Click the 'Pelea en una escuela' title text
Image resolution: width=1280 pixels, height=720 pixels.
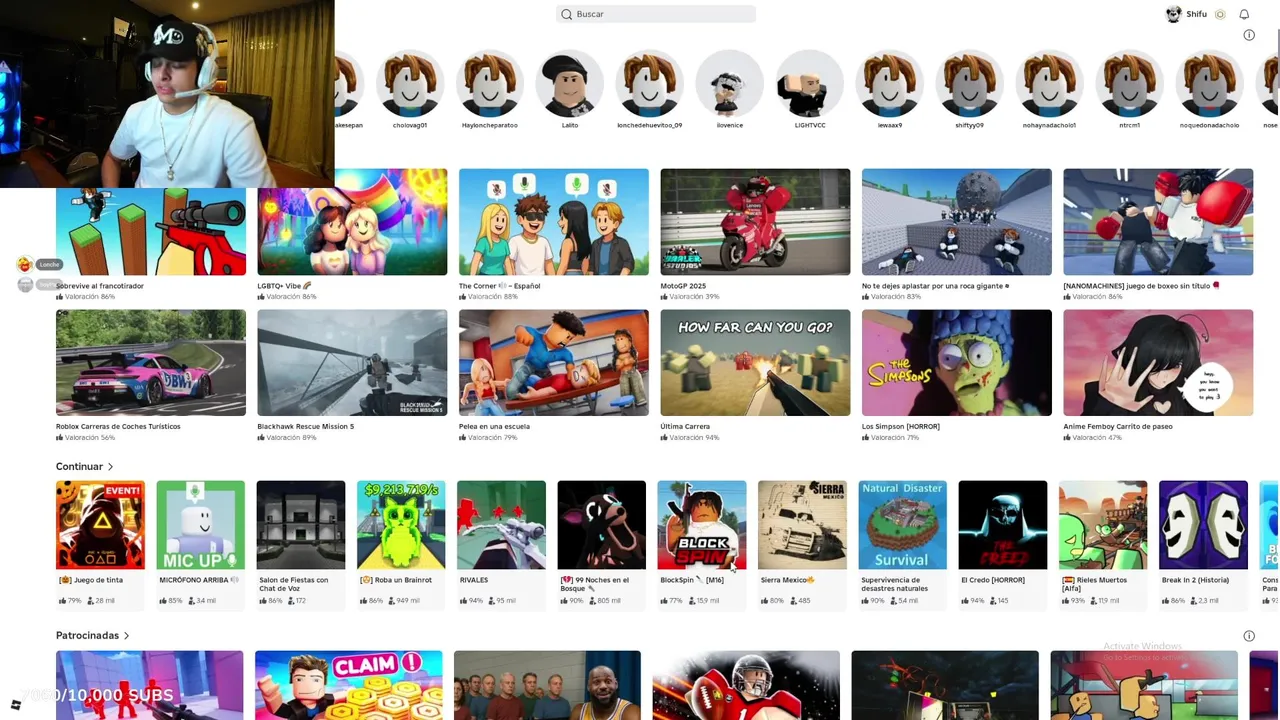pyautogui.click(x=494, y=427)
